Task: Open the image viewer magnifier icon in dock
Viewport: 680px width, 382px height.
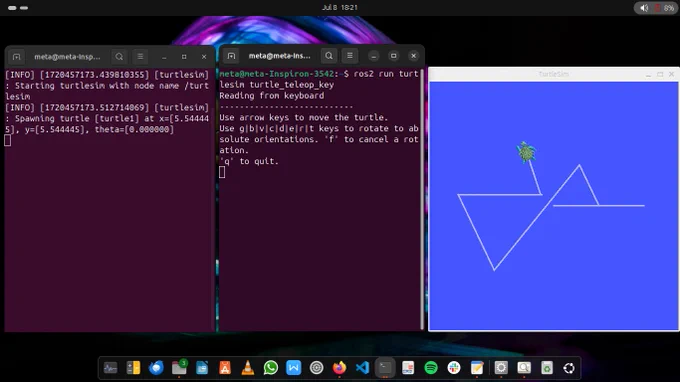Action: pyautogui.click(x=524, y=368)
